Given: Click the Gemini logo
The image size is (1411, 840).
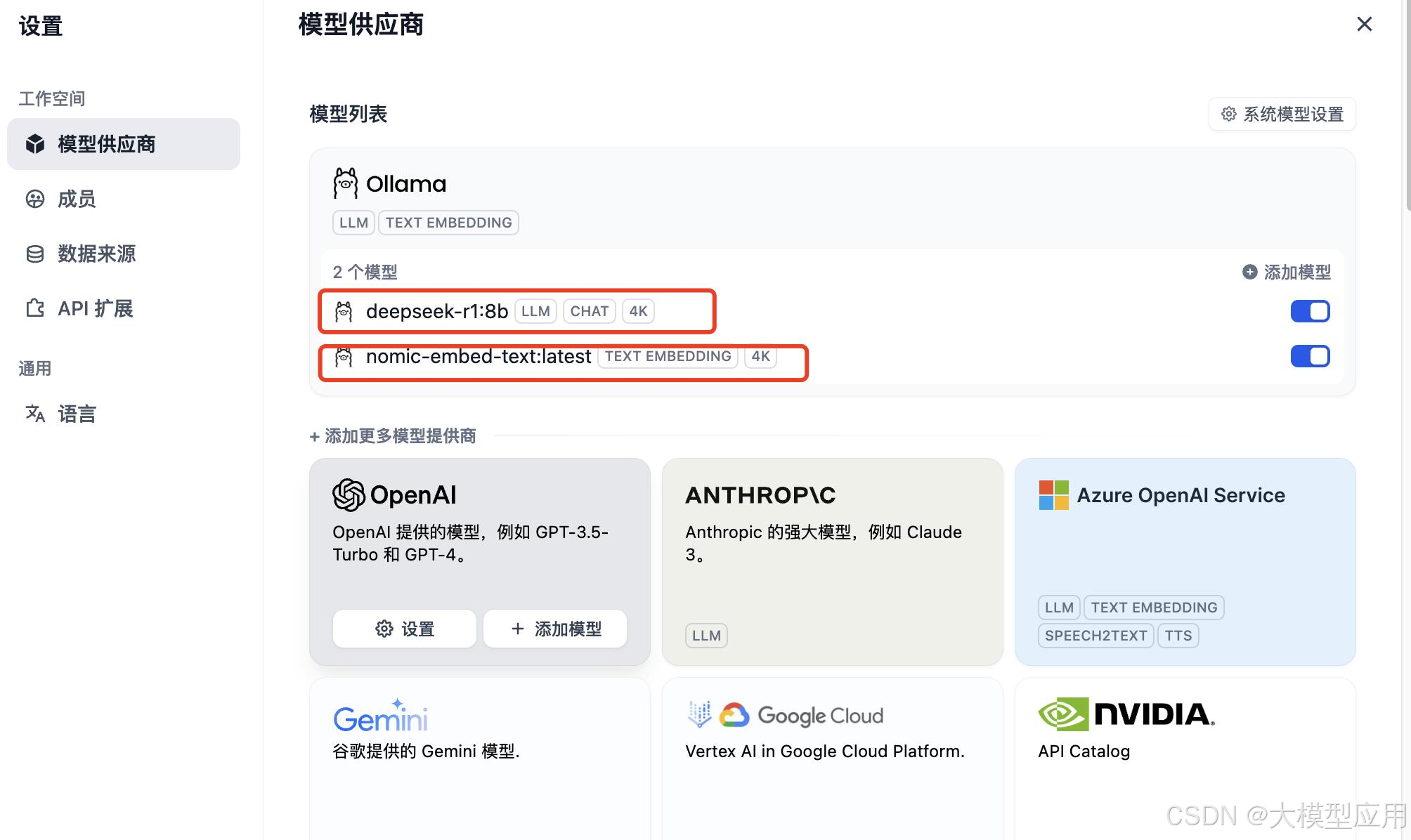Looking at the screenshot, I should 380,716.
